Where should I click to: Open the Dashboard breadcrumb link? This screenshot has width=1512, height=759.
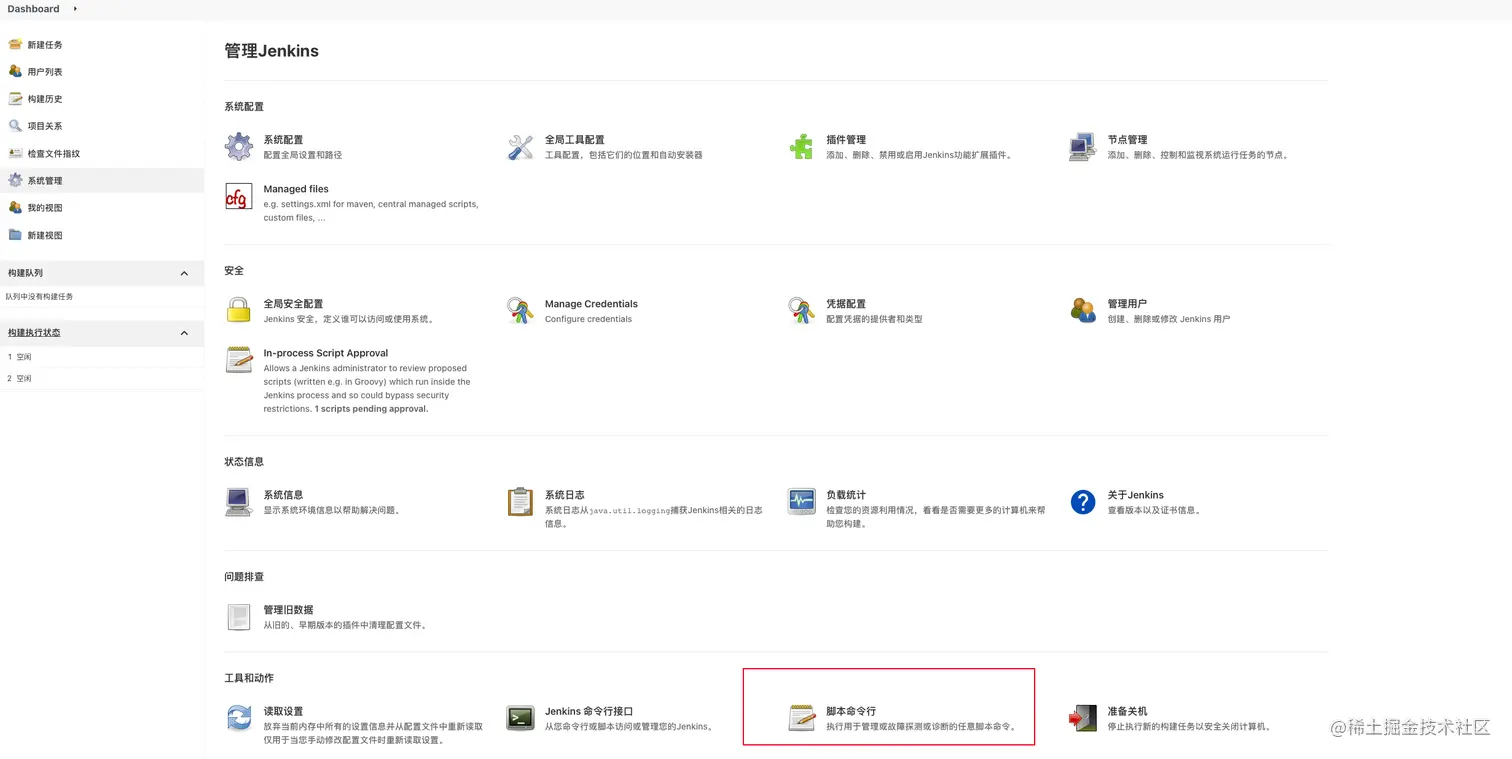(33, 9)
